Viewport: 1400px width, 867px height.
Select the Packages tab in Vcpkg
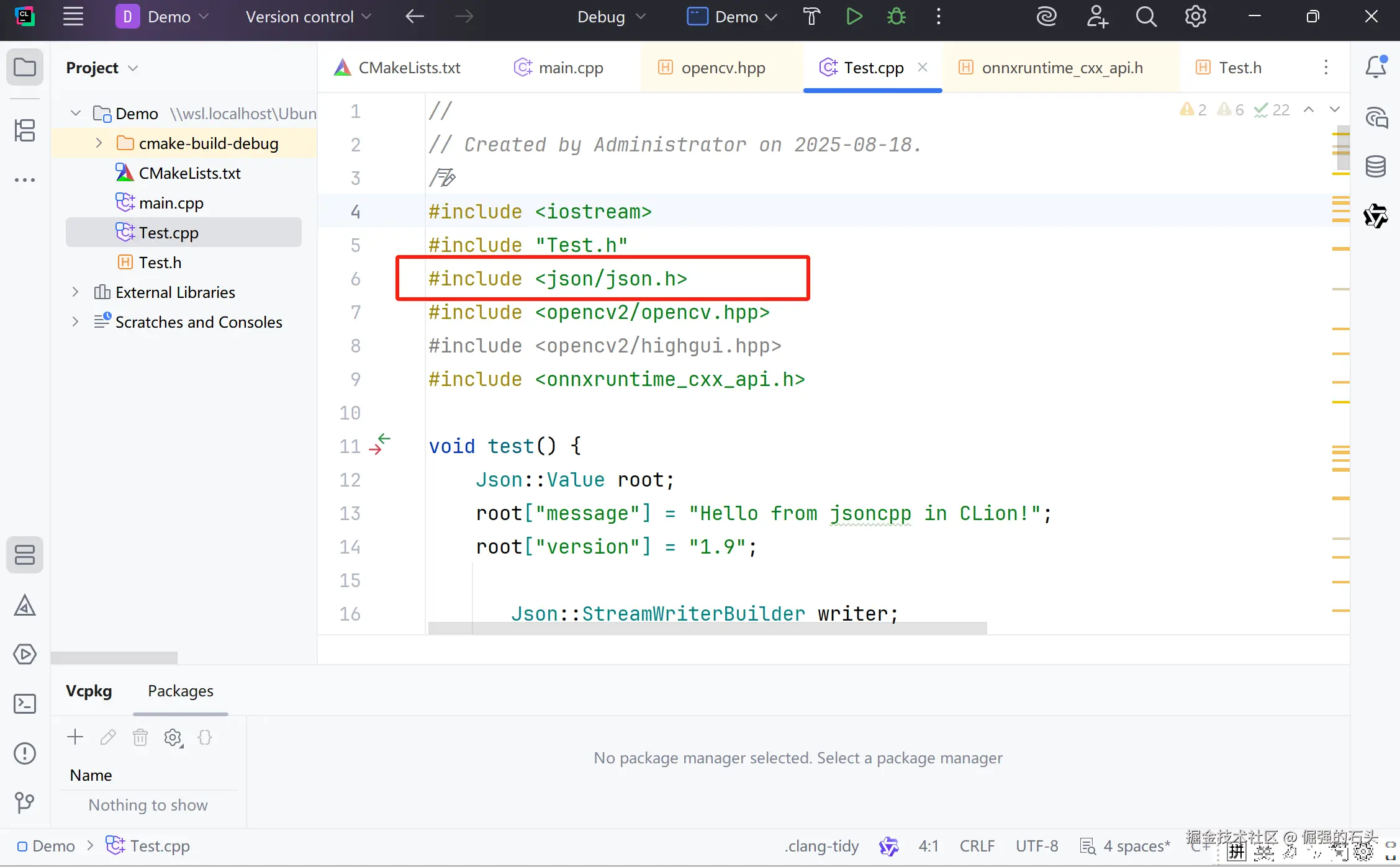181,691
